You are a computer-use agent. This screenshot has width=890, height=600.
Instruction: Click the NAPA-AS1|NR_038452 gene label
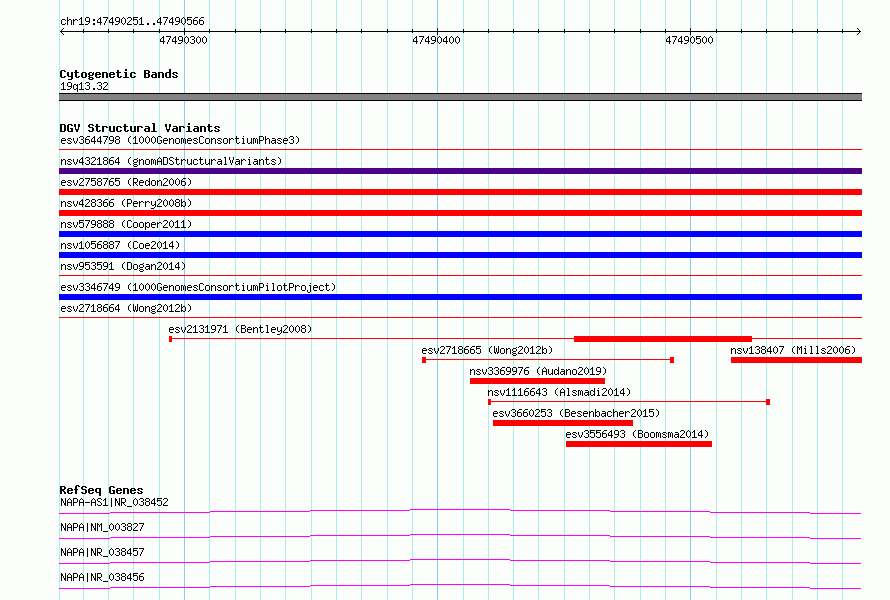[x=114, y=502]
